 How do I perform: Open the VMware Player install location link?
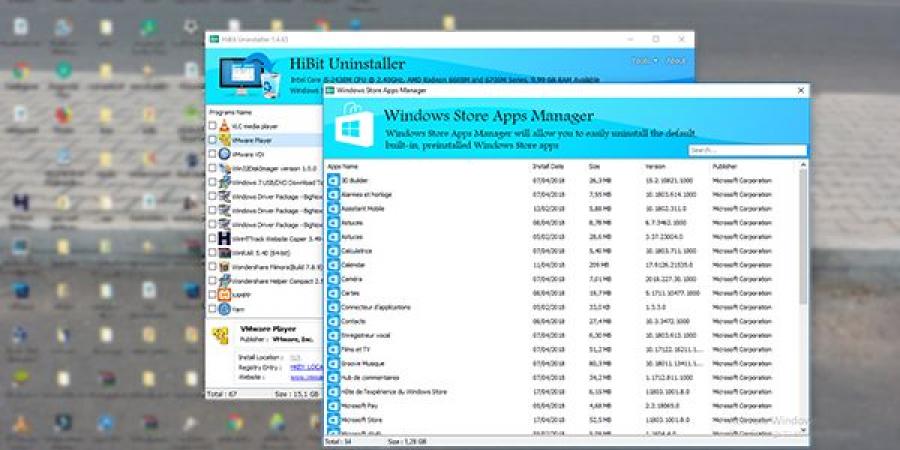click(295, 356)
